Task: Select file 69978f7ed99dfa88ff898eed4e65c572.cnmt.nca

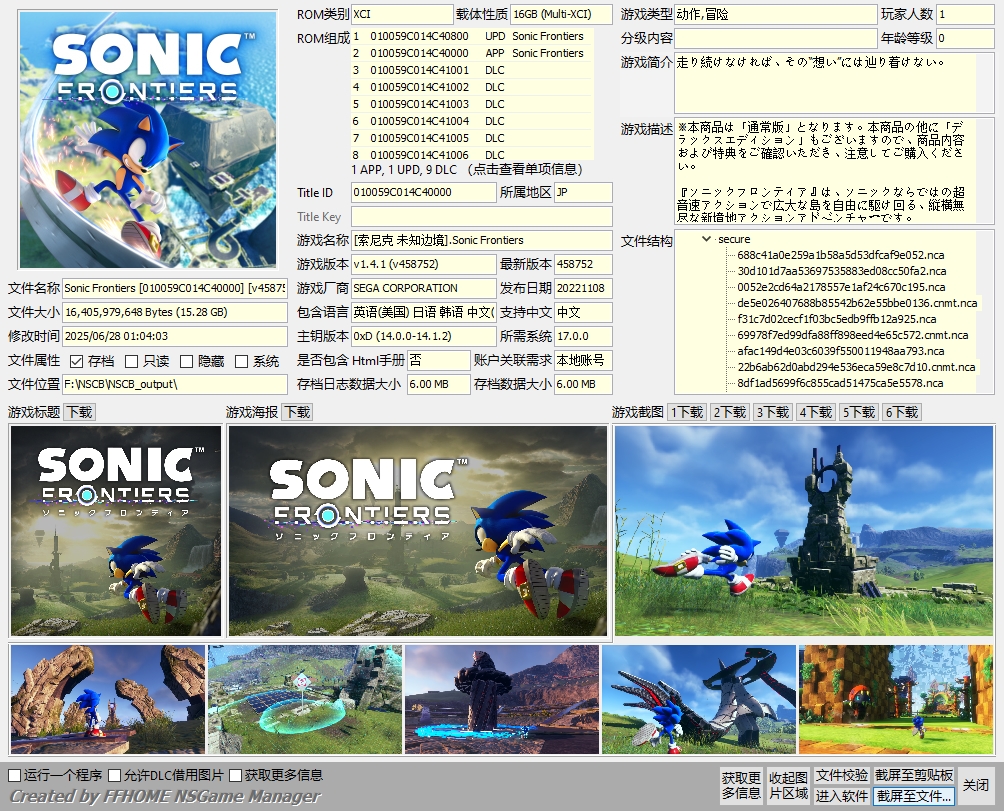Action: [852, 335]
